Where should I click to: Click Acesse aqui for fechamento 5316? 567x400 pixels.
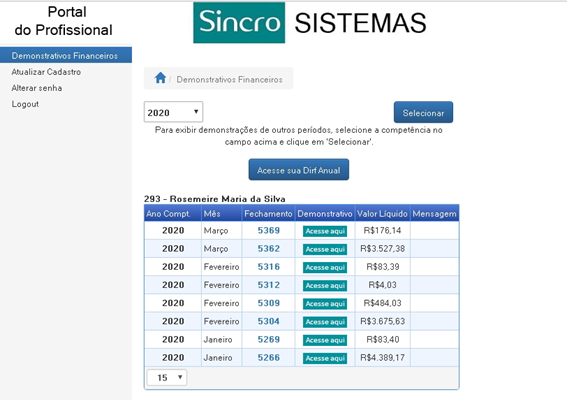[x=325, y=268]
